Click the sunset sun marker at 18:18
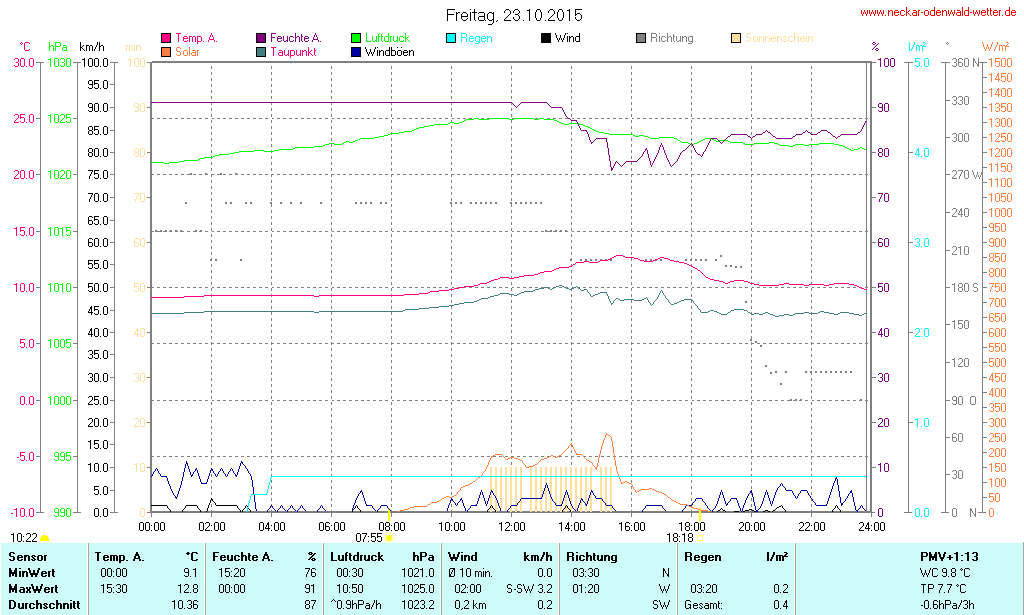Image resolution: width=1024 pixels, height=615 pixels. [701, 538]
